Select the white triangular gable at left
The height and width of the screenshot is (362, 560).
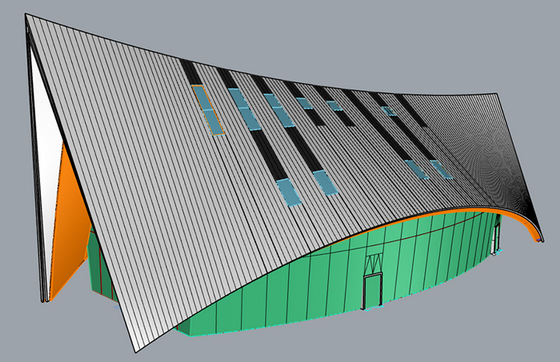46,143
